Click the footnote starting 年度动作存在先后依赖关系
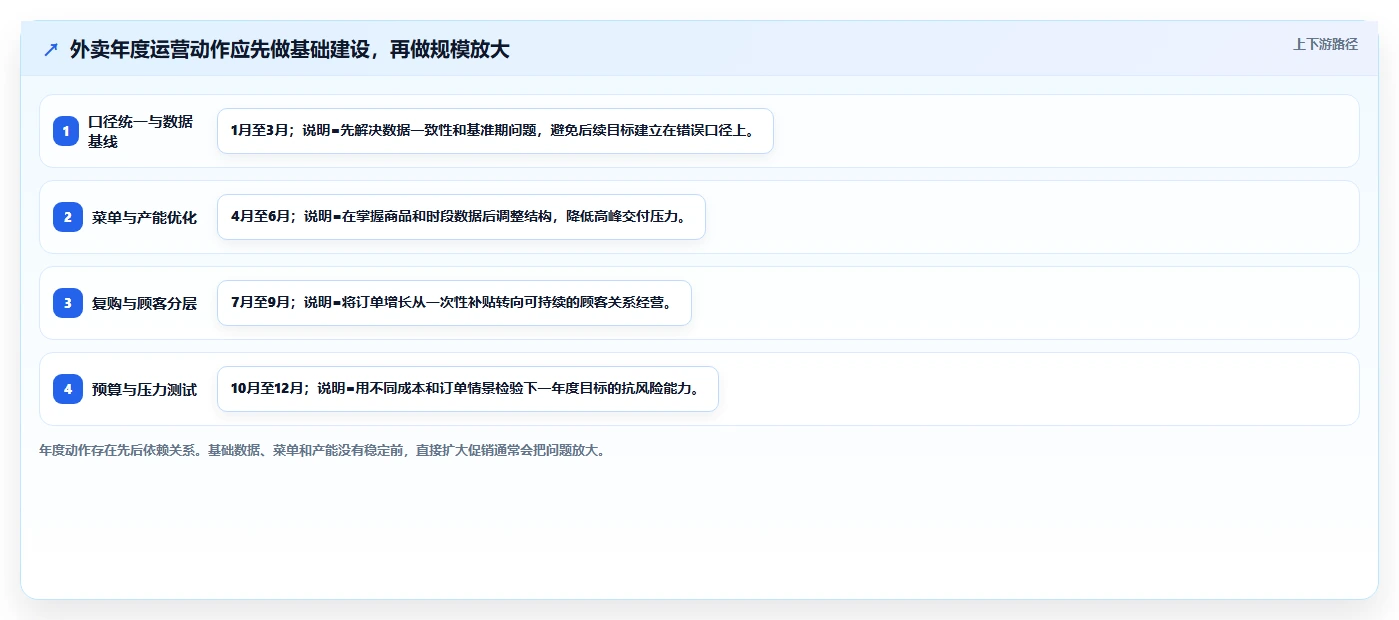The height and width of the screenshot is (620, 1399). coord(322,450)
